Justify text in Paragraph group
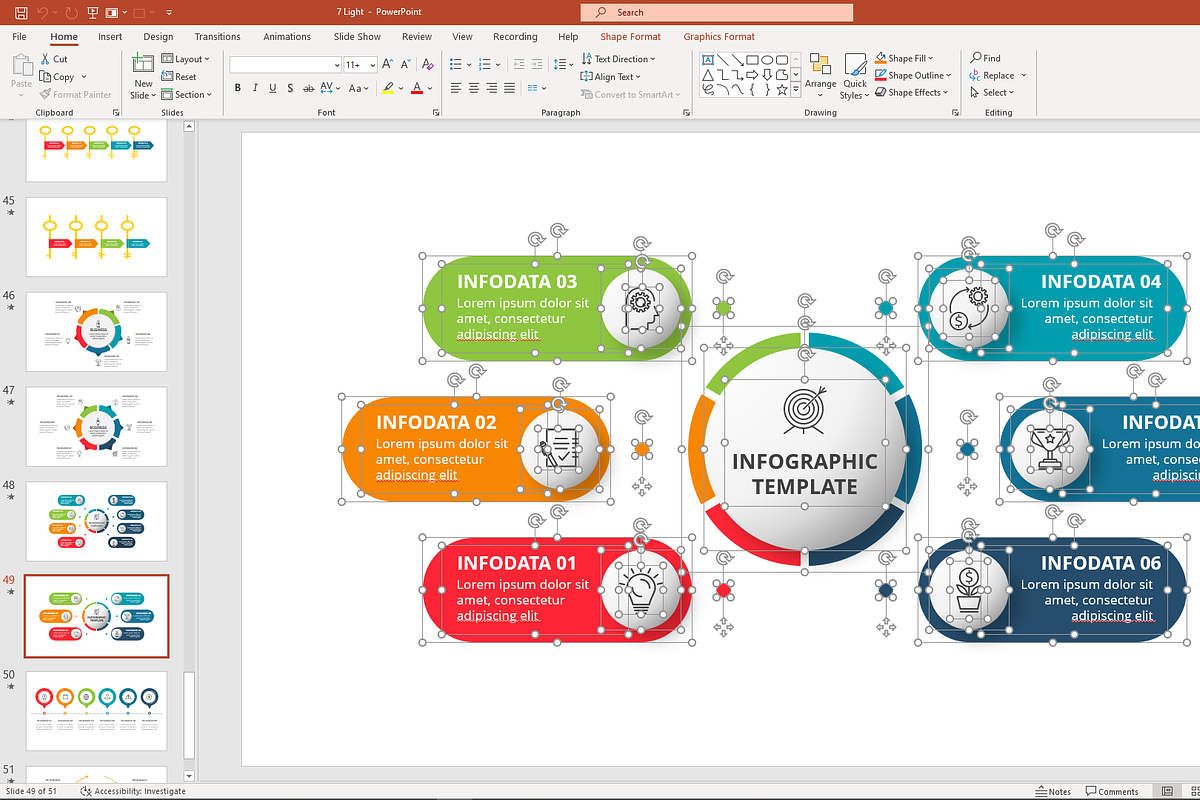 click(507, 88)
